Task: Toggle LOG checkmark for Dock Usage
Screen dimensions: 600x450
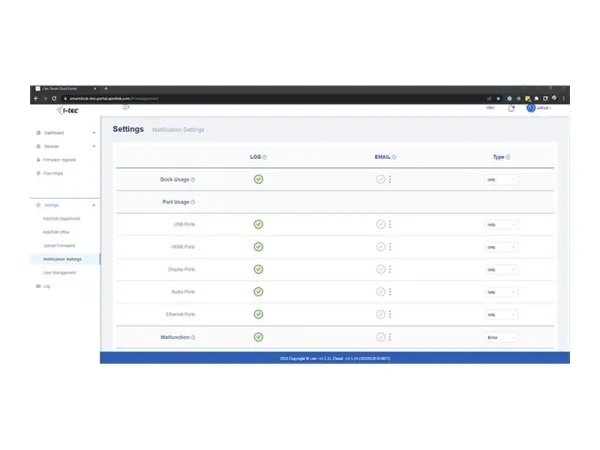Action: 258,180
